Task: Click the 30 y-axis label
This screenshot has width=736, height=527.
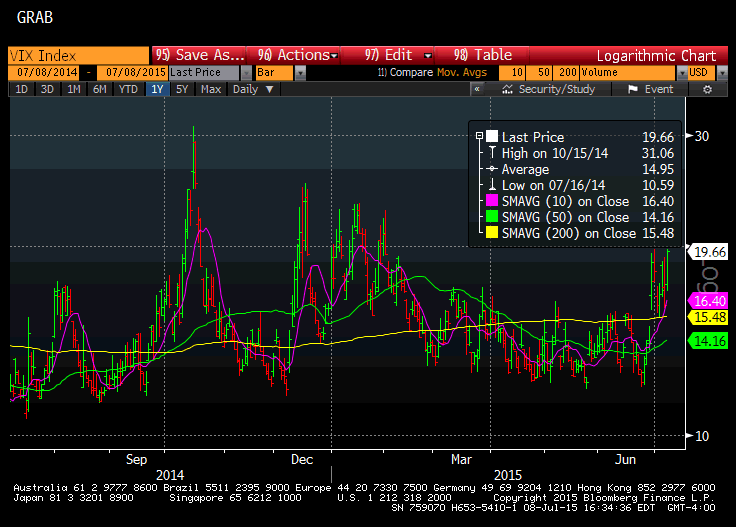Action: [702, 136]
